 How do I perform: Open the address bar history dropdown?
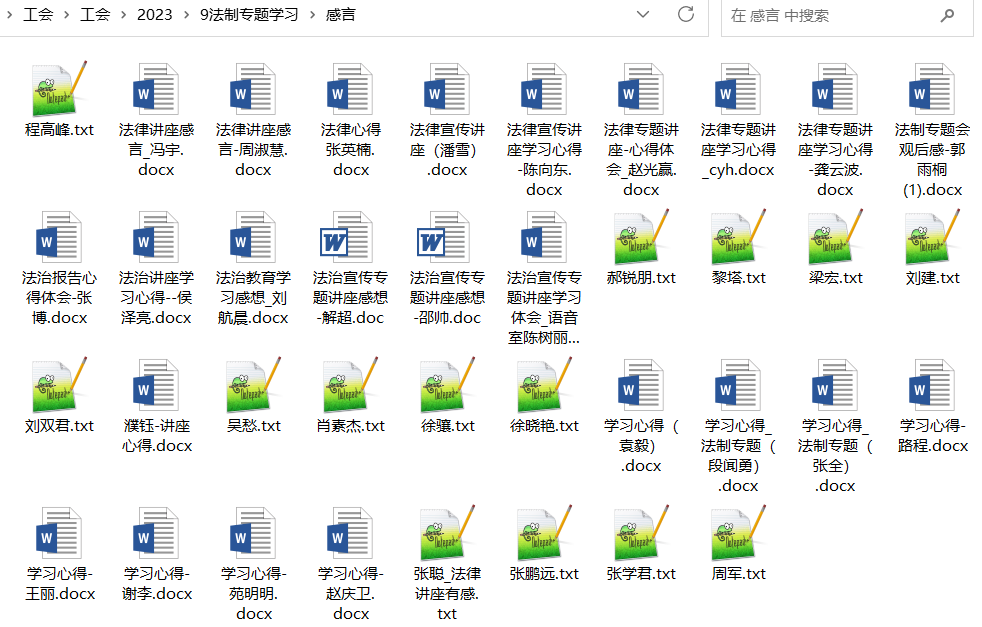click(x=644, y=15)
